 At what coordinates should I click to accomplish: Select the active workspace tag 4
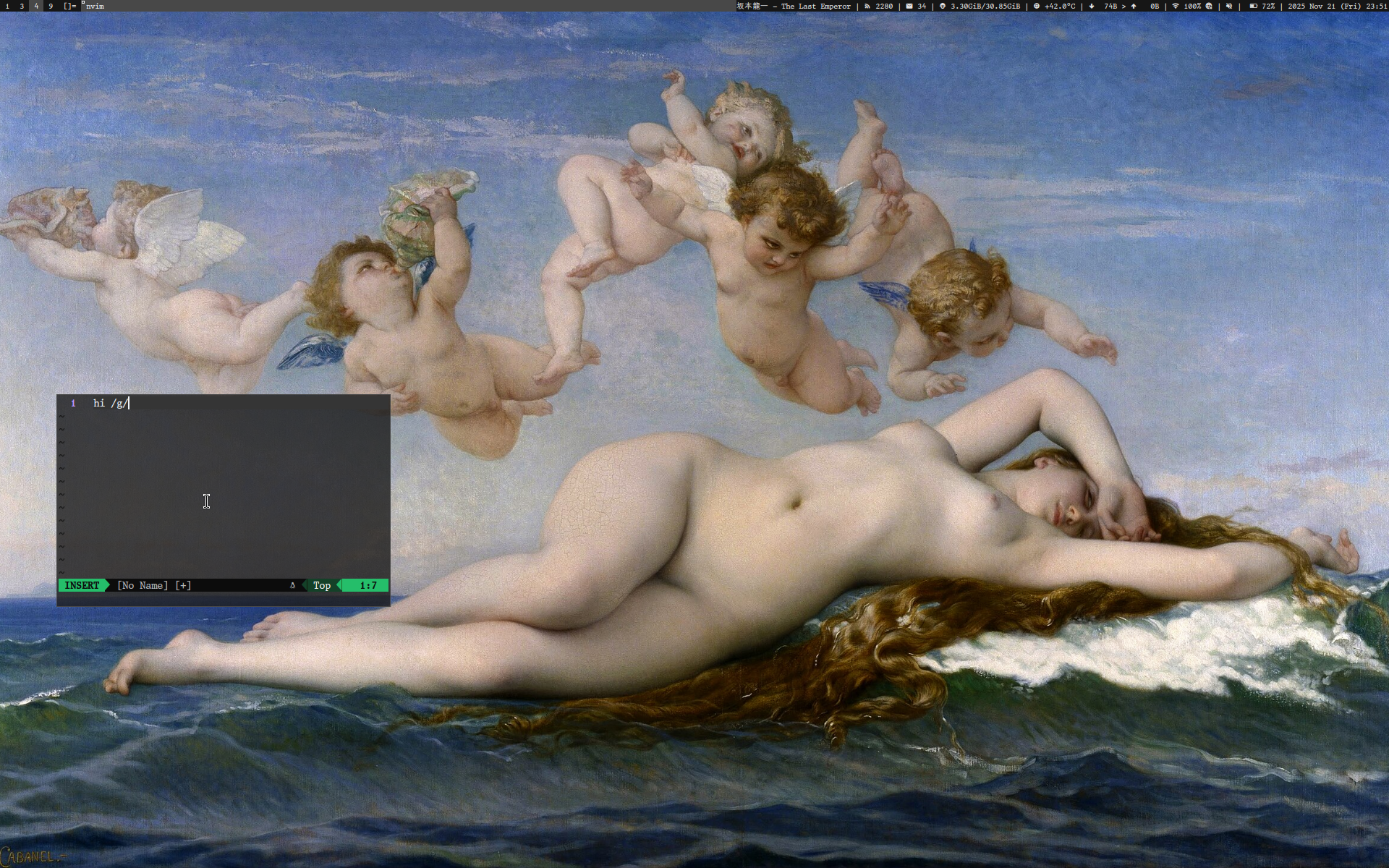36,6
